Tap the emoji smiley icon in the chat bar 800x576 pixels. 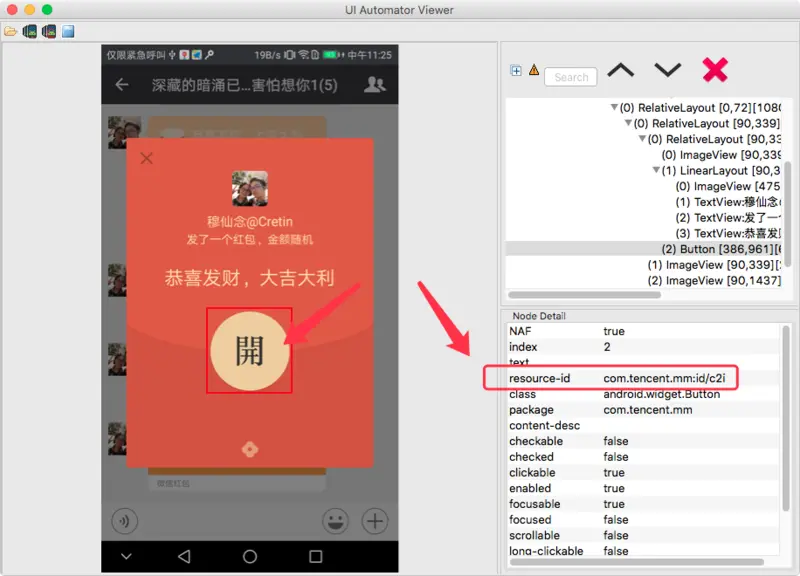(x=336, y=521)
